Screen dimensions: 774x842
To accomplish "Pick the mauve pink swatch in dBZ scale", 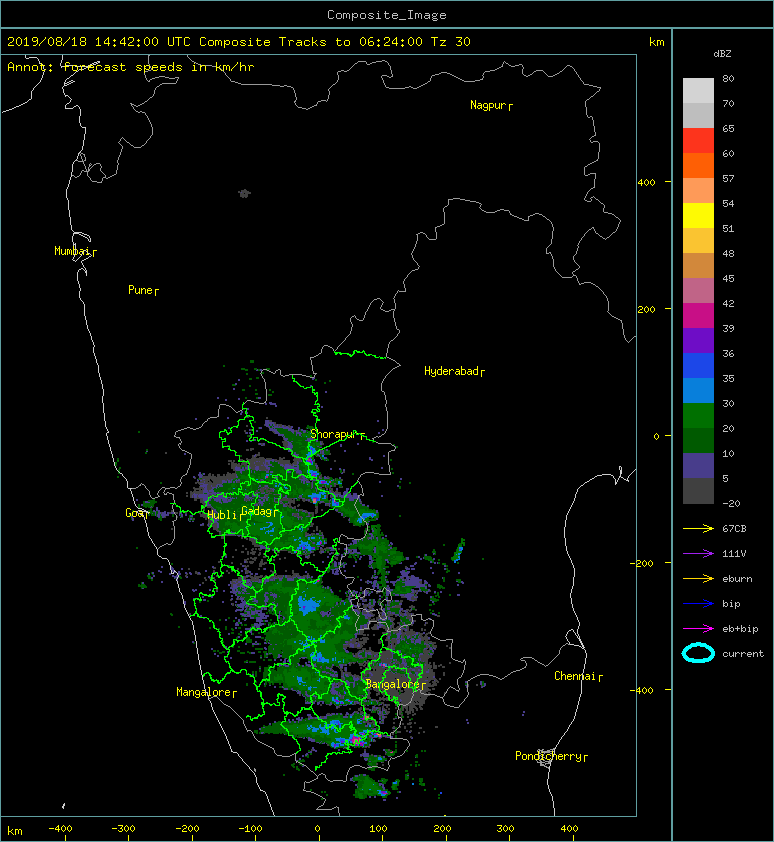I will point(698,291).
